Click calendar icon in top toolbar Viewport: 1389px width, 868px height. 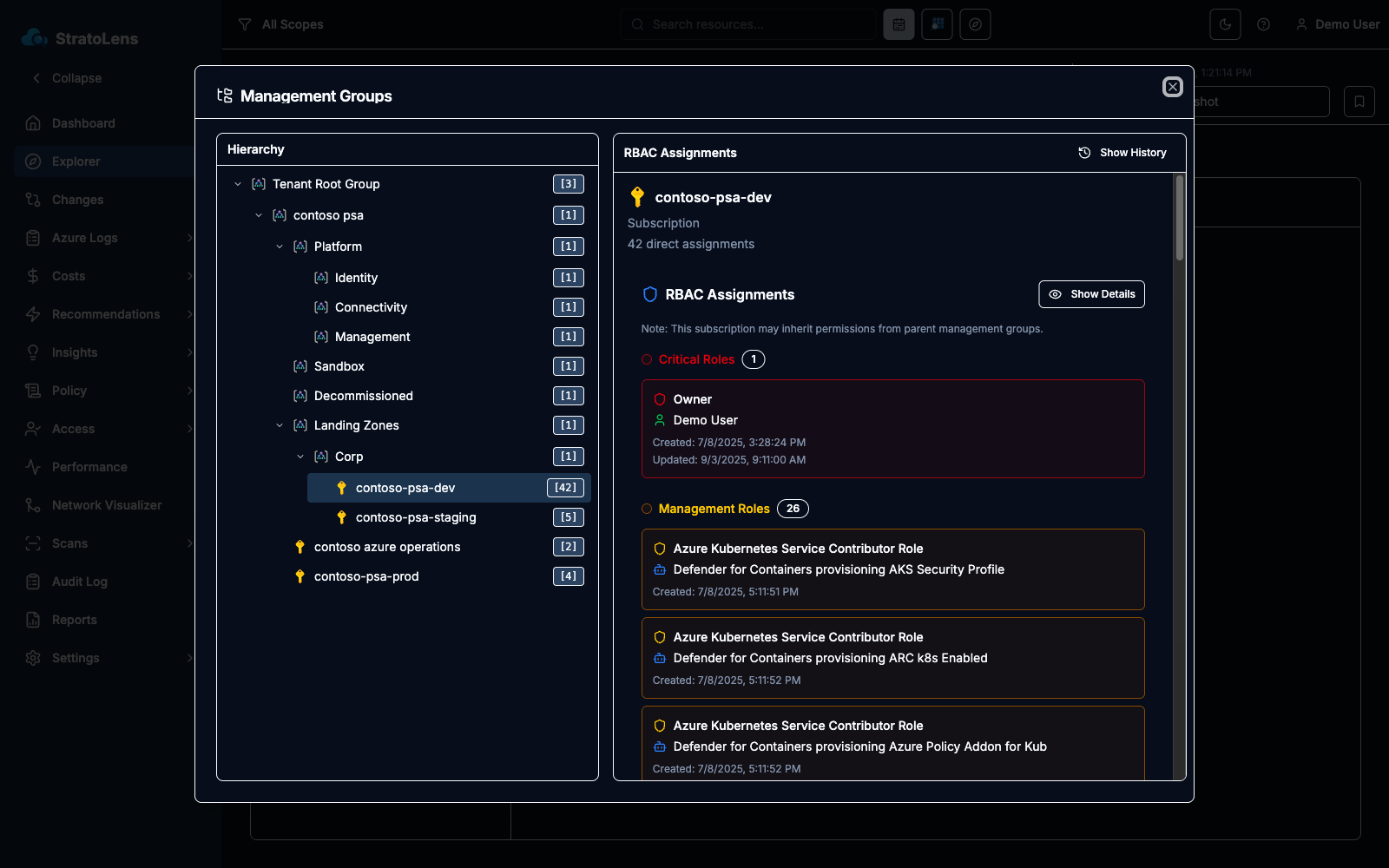pyautogui.click(x=899, y=24)
